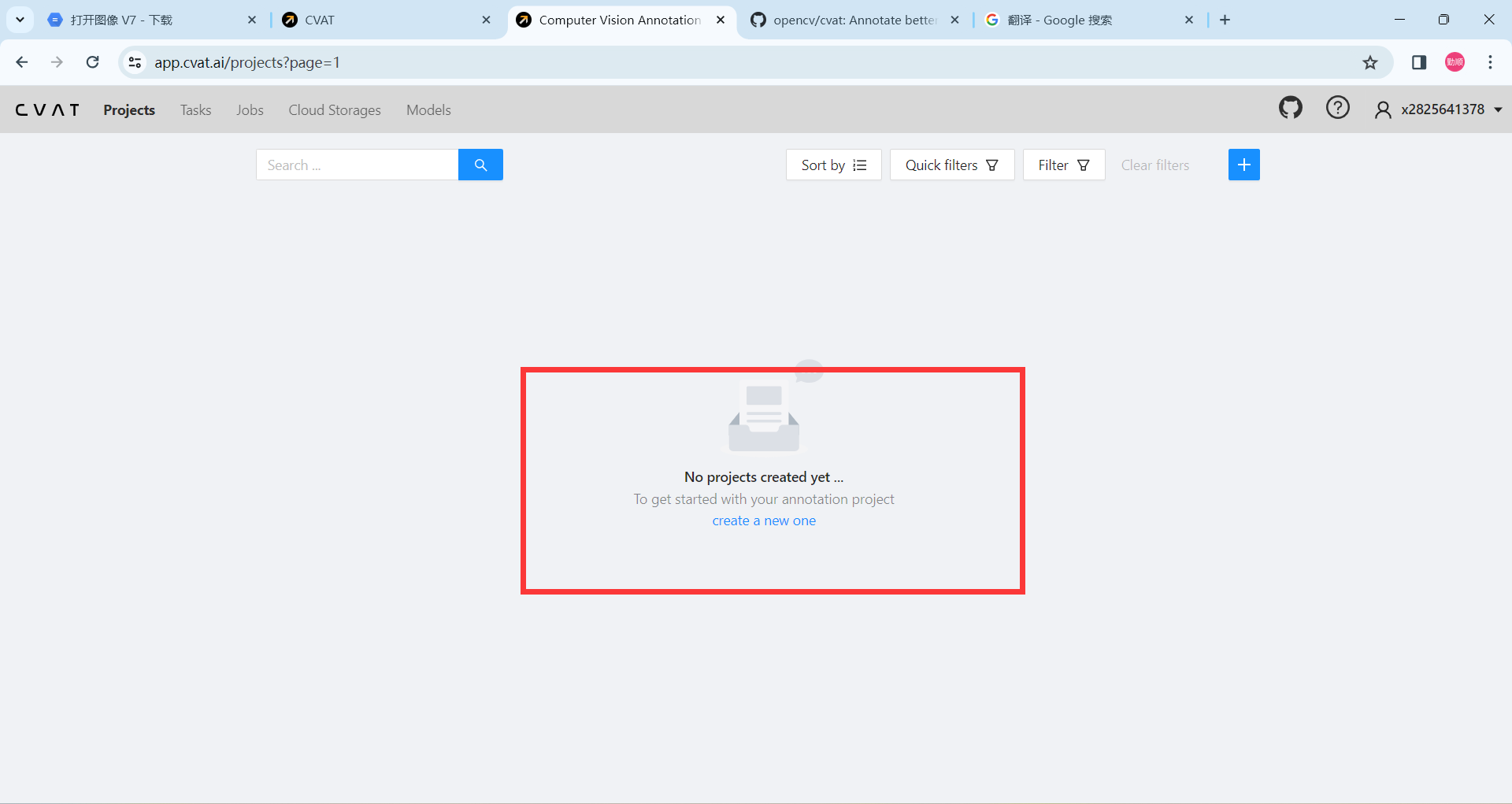Click the 'create a new one' link
This screenshot has width=1512, height=804.
(x=764, y=521)
